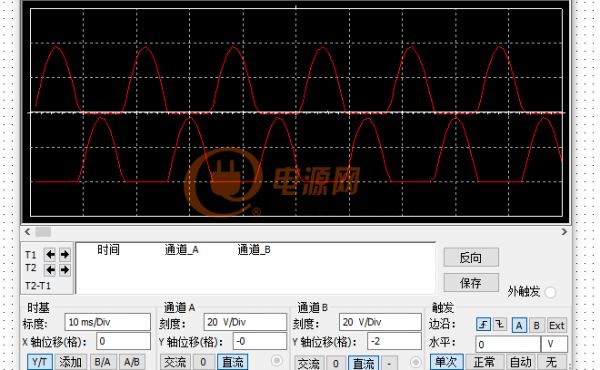Select 自动 (auto) trigger mode
This screenshot has height=370, width=600.
click(x=521, y=362)
